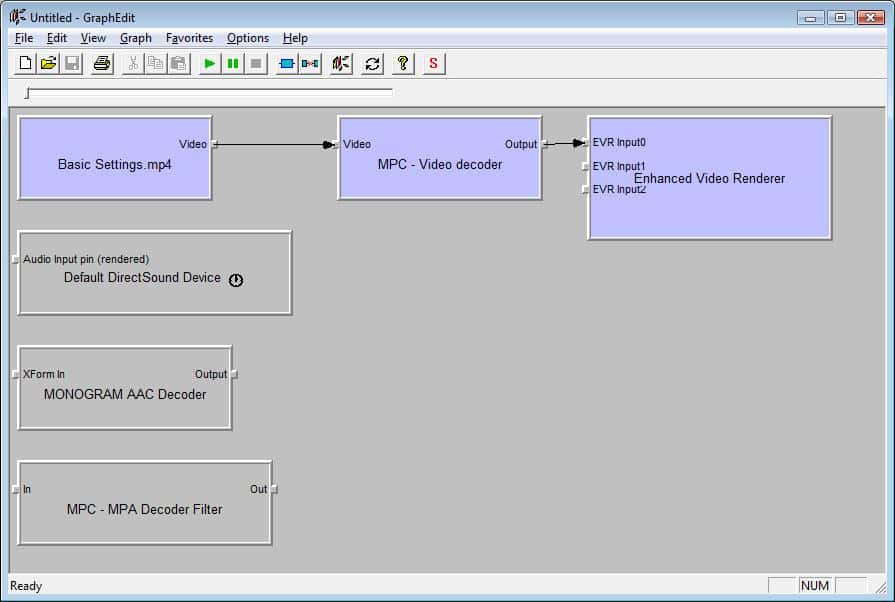Screen dimensions: 895x602
Task: Click the yellow Help question mark icon
Action: pos(402,64)
